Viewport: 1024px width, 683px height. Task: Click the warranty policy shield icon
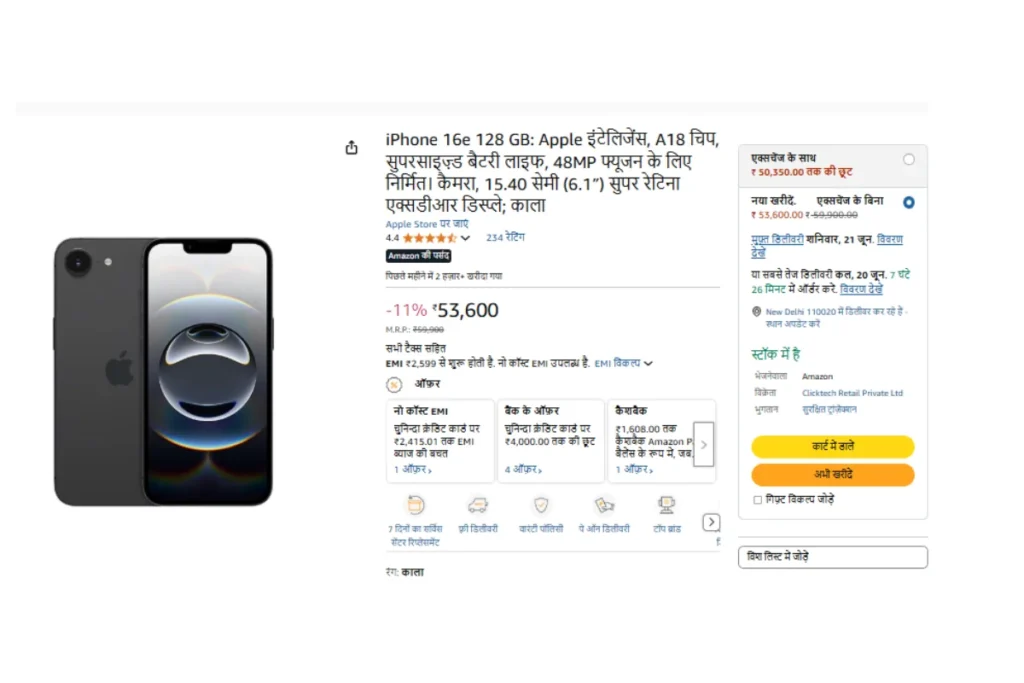[541, 505]
